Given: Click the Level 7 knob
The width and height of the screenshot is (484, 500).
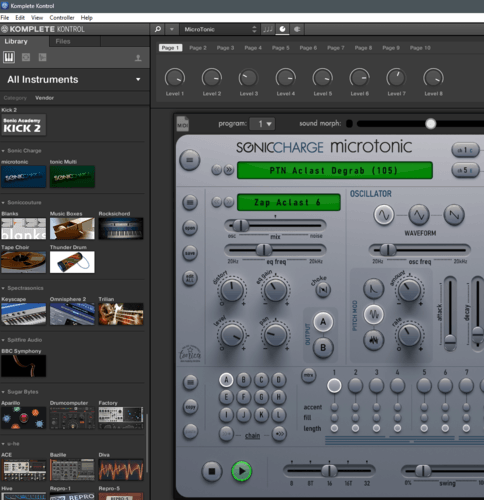Looking at the screenshot, I should point(396,78).
